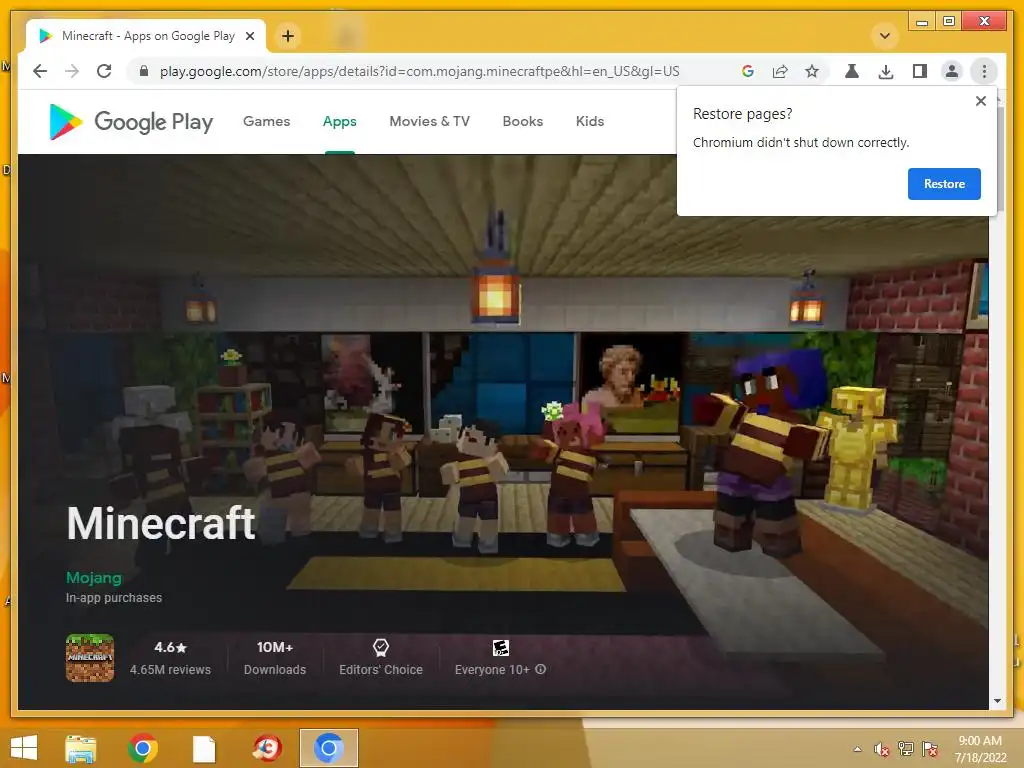Open the content rating info icon
Viewport: 1024px width, 768px height.
541,669
